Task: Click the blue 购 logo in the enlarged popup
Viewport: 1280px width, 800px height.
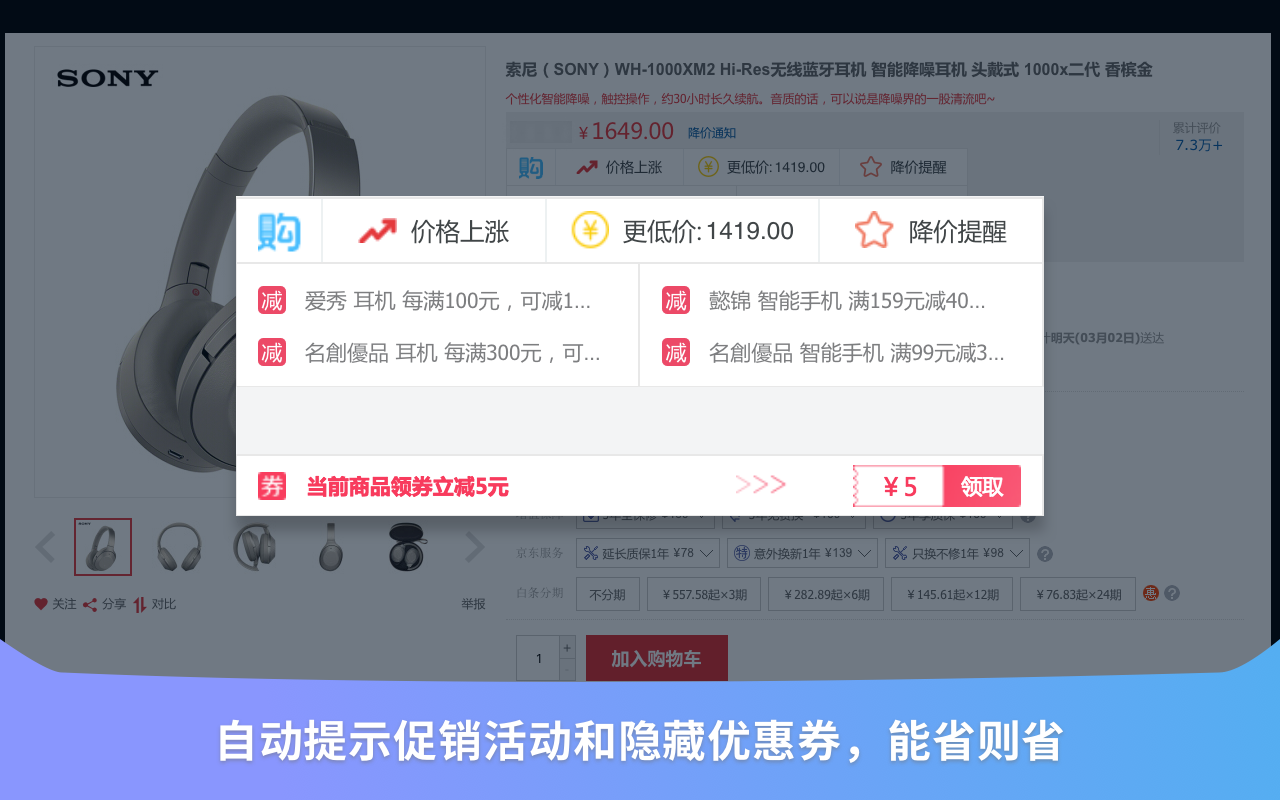Action: click(x=279, y=231)
